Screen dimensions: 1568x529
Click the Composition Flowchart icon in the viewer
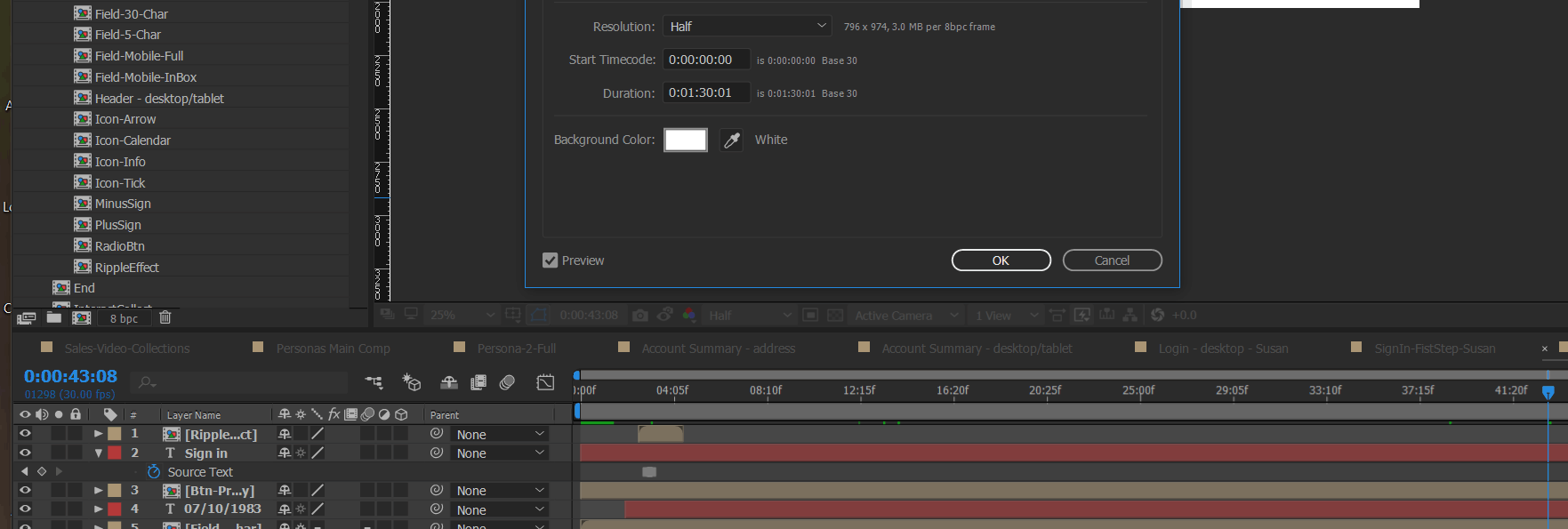click(1130, 315)
